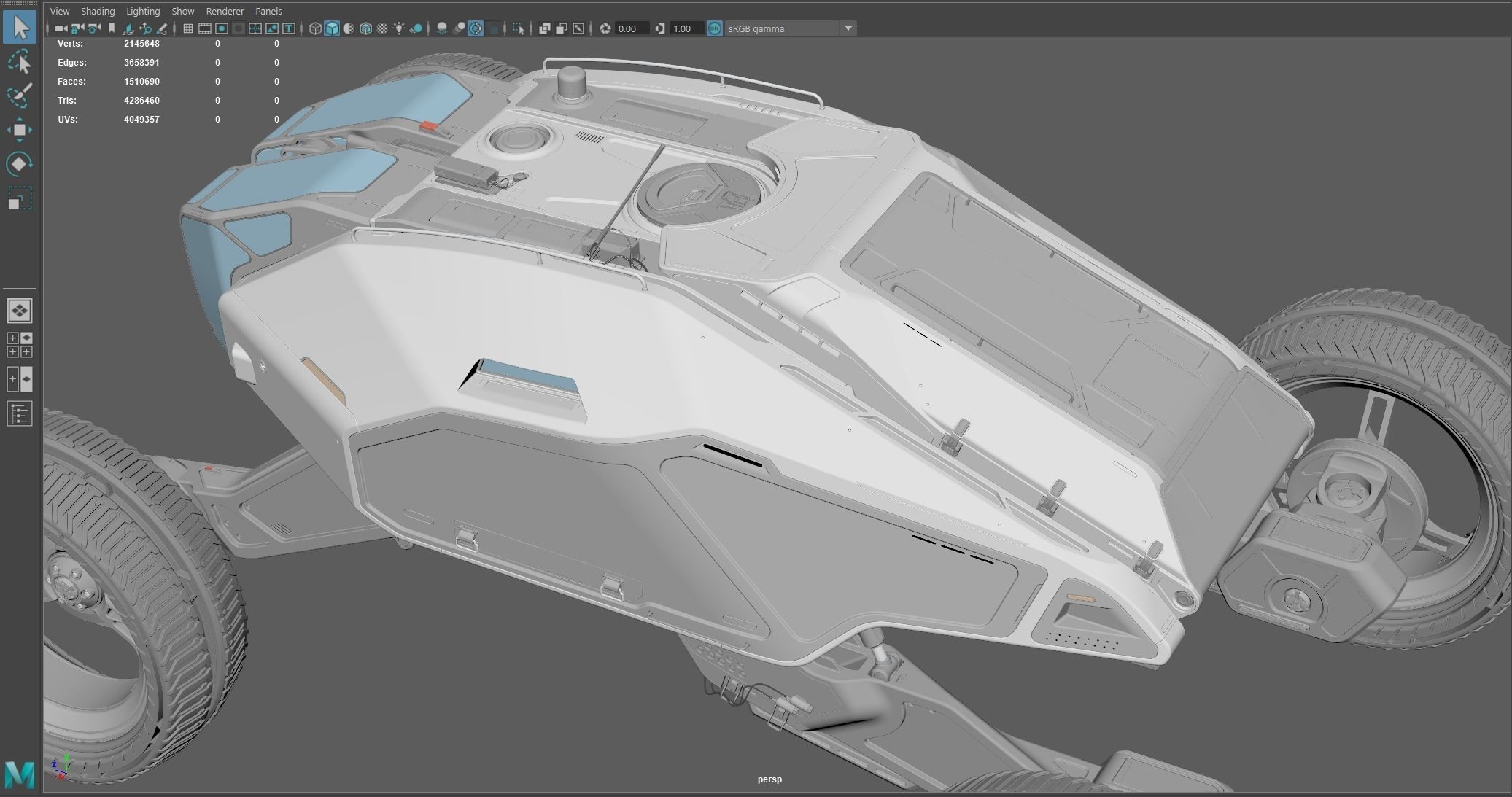Toggle smooth shade all cube
The height and width of the screenshot is (797, 1512).
coord(332,28)
